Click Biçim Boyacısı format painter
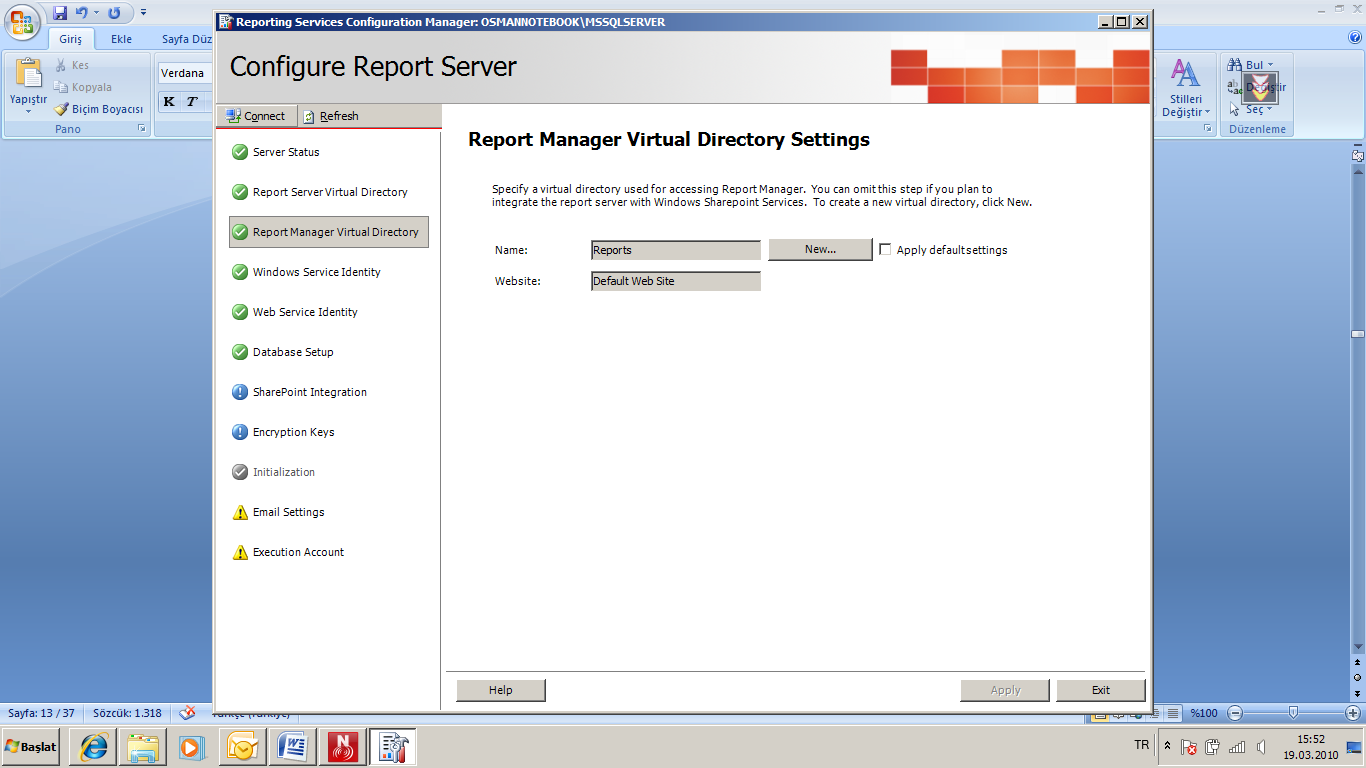The image size is (1366, 768). [x=99, y=109]
